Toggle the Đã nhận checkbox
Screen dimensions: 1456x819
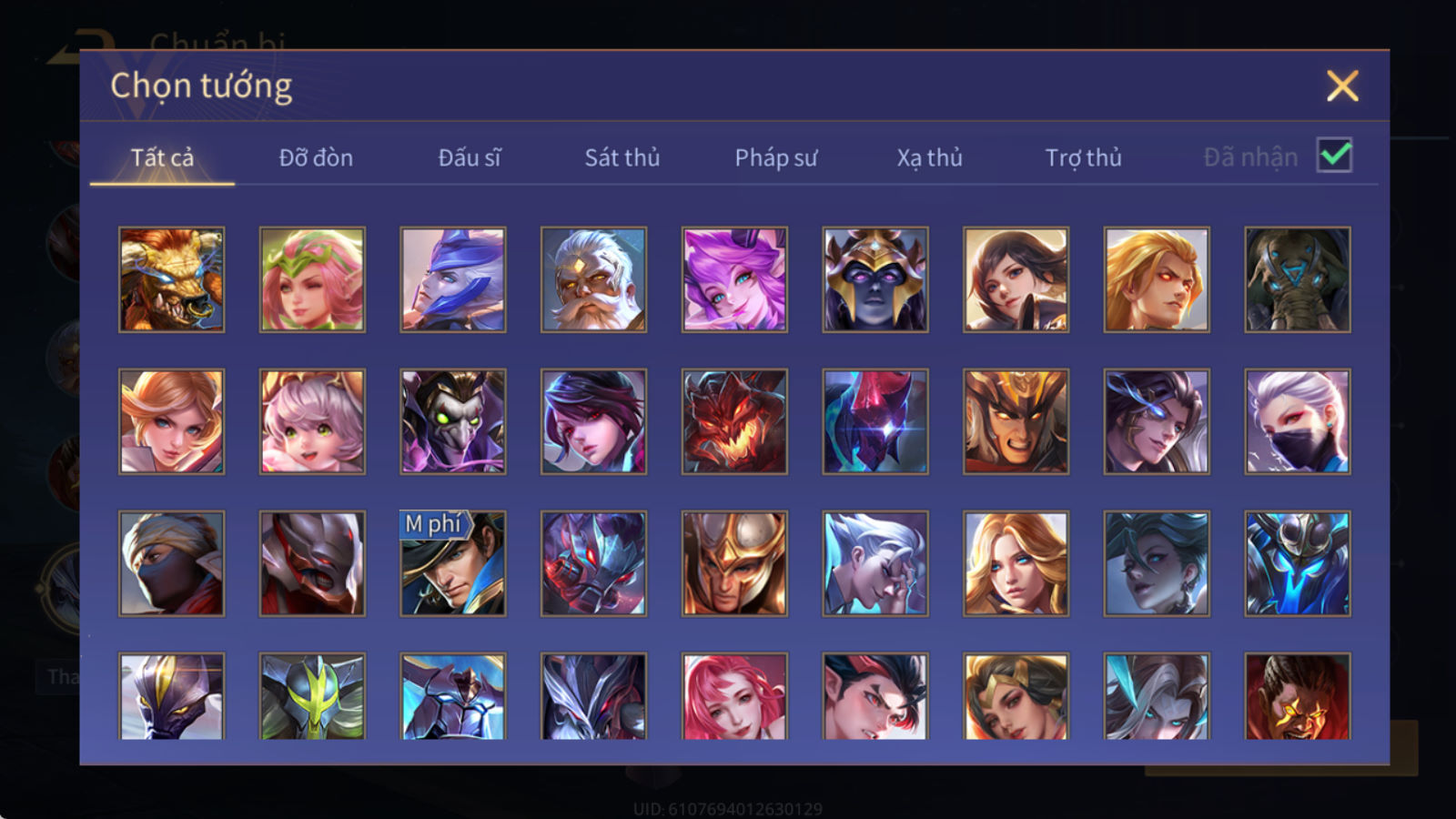coord(1335,156)
